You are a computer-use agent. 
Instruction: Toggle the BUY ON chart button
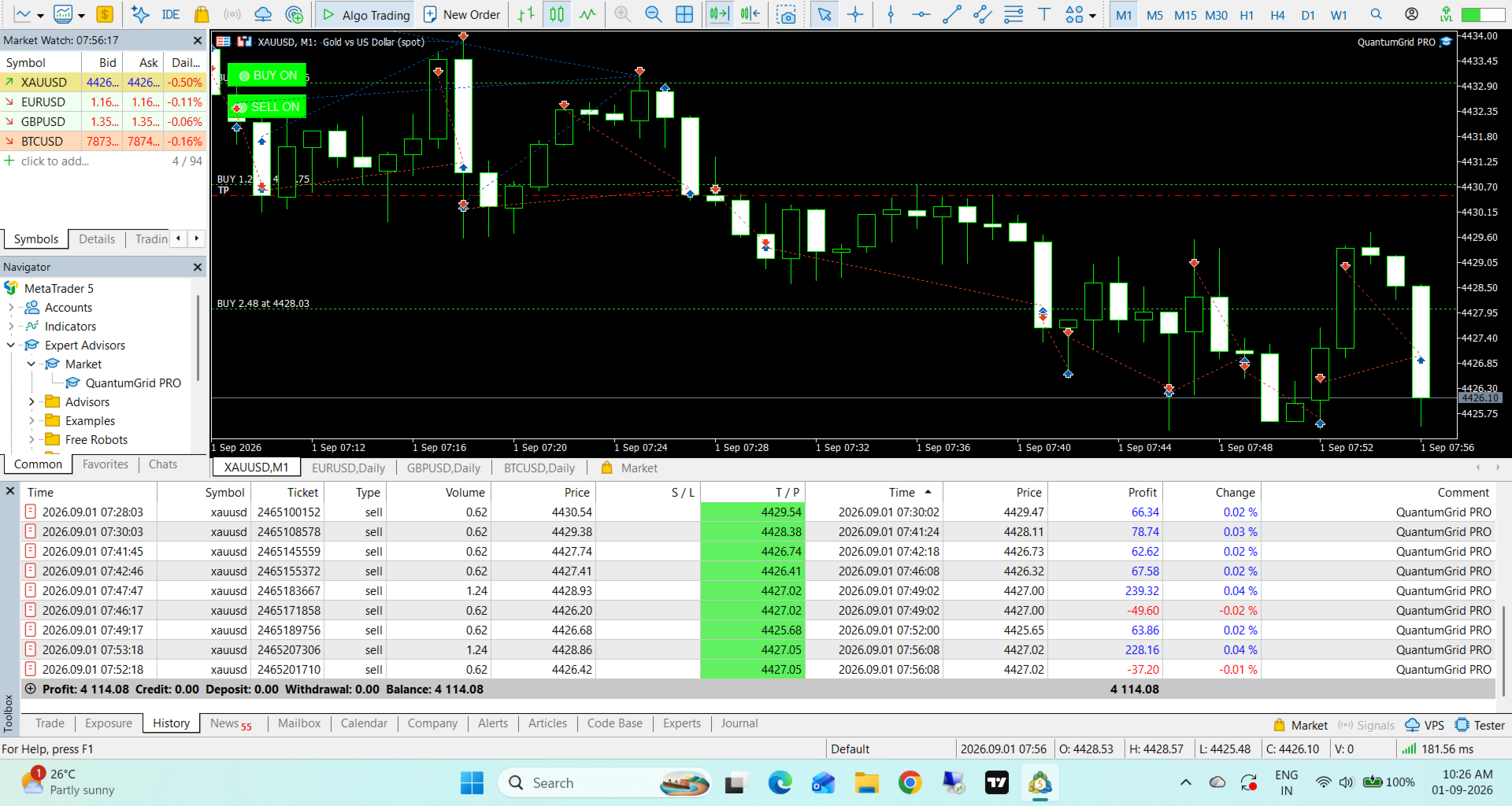pos(267,76)
